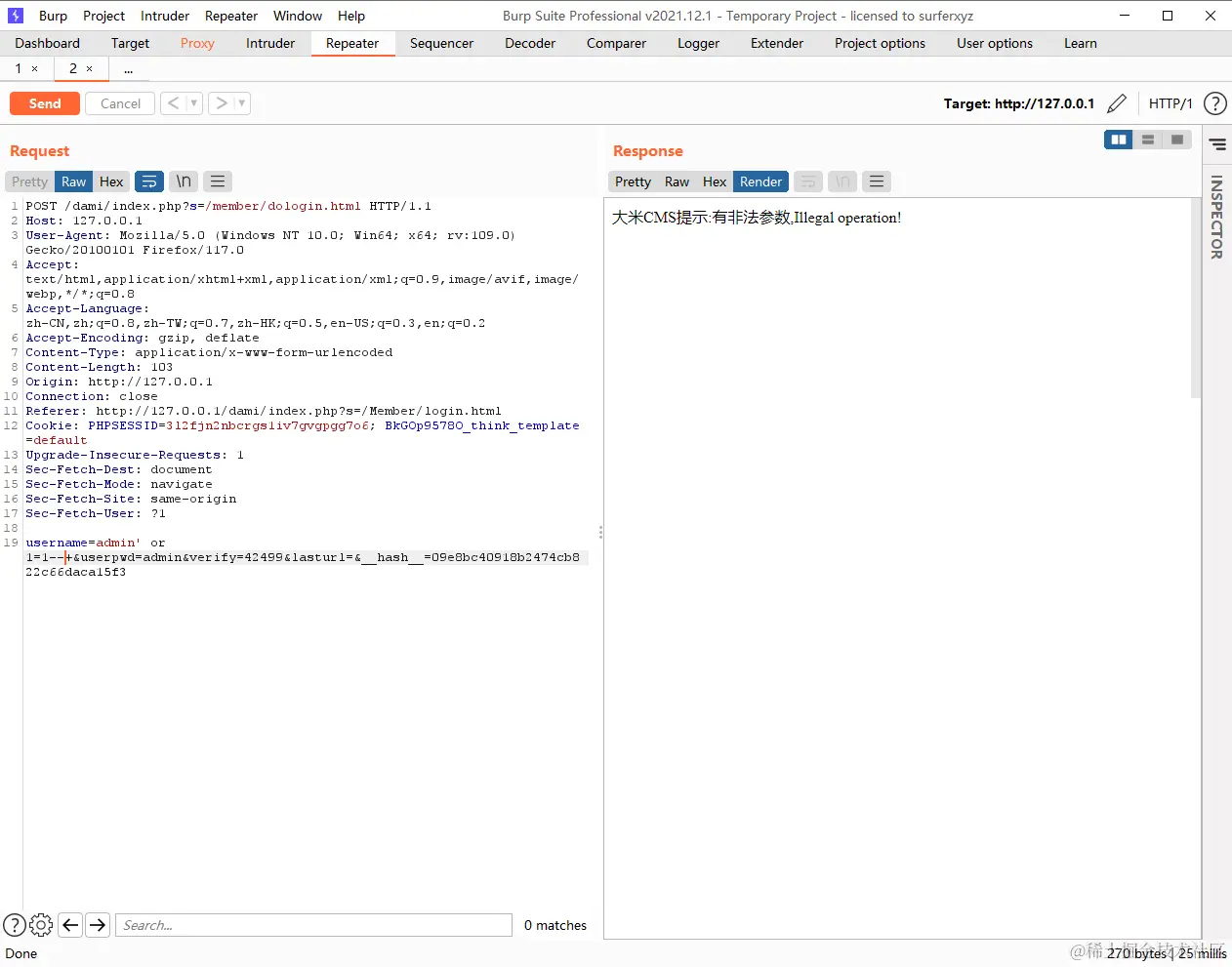
Task: Click the POST request line in editor
Action: click(228, 206)
